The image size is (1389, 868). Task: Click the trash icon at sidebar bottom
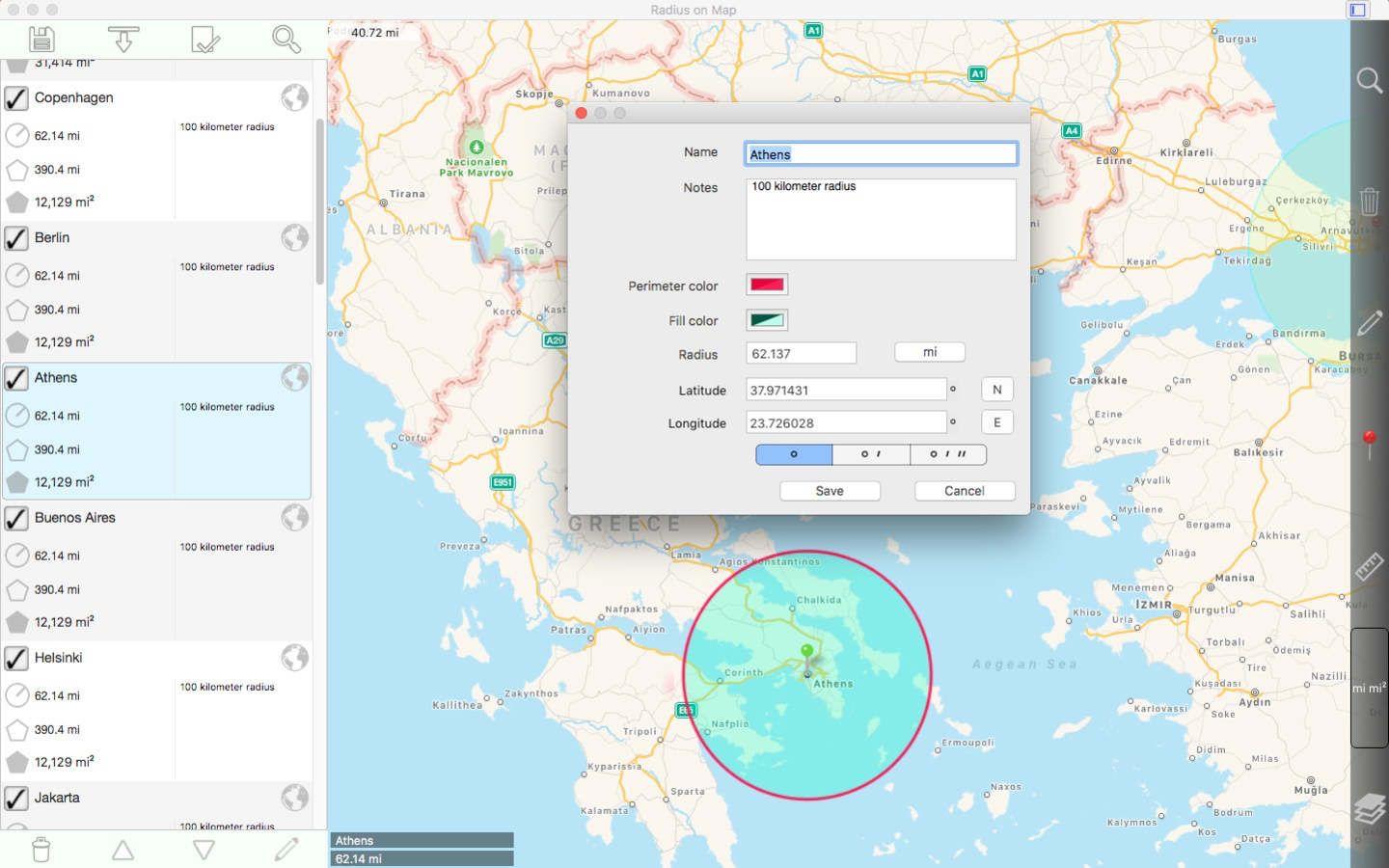click(x=41, y=850)
